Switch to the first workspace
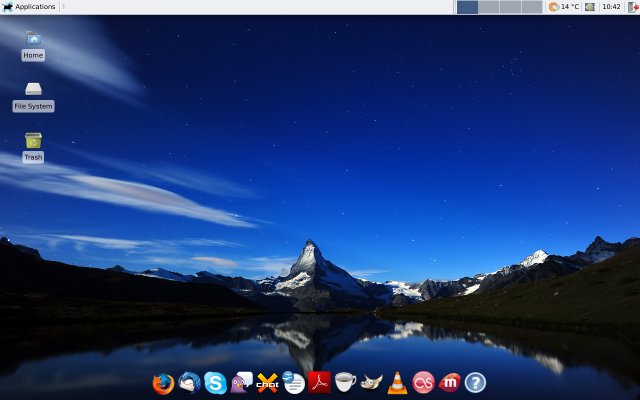This screenshot has height=400, width=640. (x=467, y=7)
